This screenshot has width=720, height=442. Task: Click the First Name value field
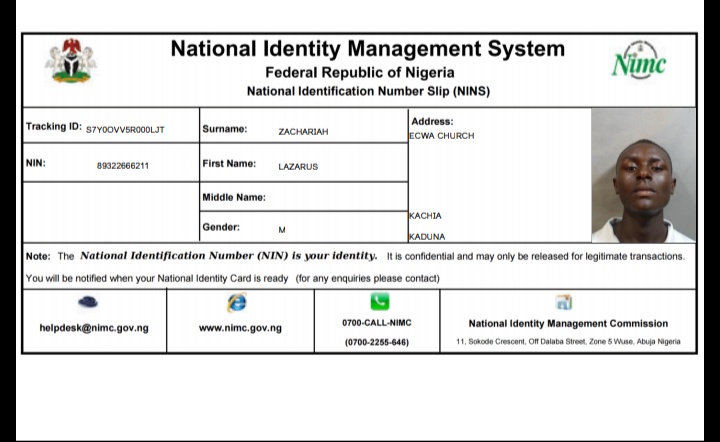[x=298, y=166]
